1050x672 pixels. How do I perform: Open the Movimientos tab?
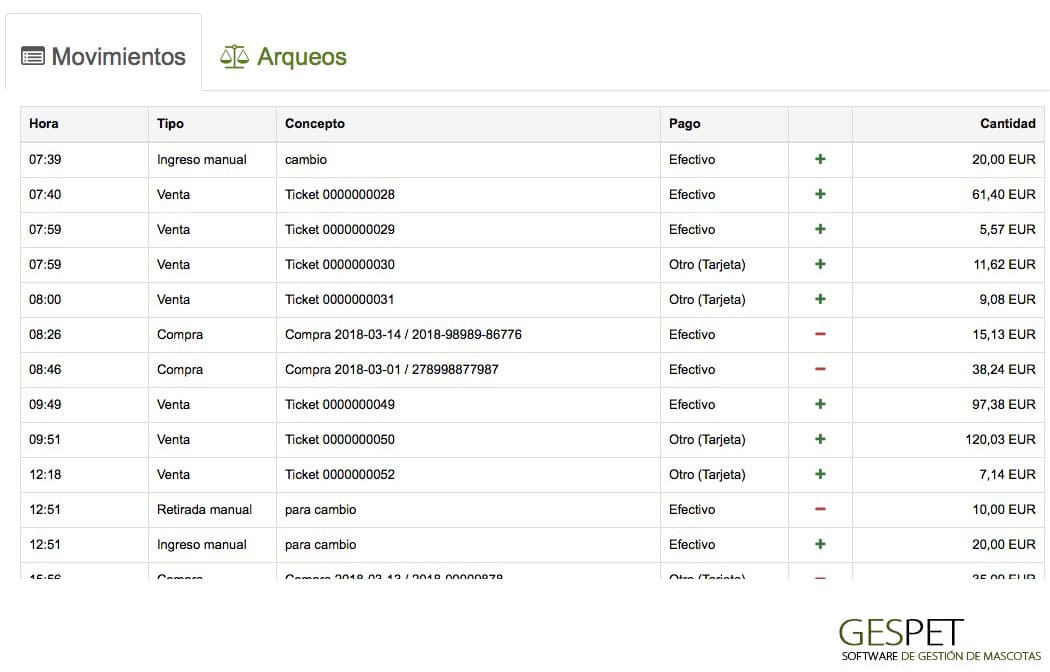point(103,56)
